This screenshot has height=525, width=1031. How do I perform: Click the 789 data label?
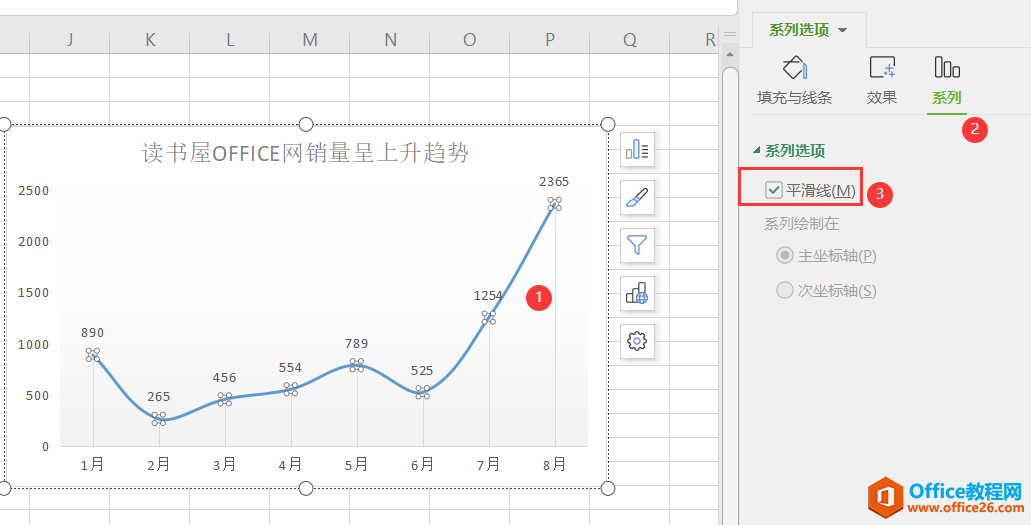[x=356, y=343]
